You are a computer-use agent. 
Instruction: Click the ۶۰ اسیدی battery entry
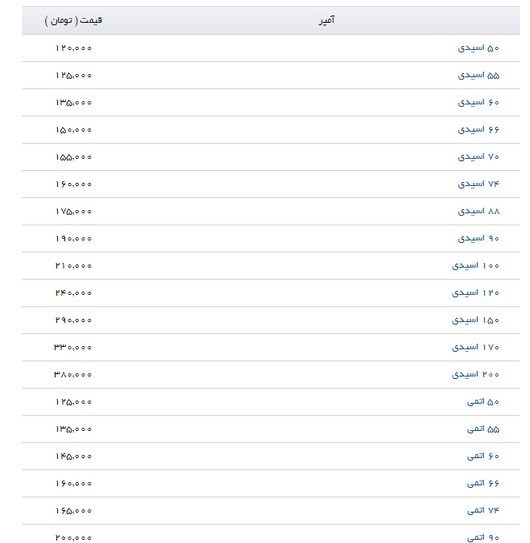click(478, 103)
